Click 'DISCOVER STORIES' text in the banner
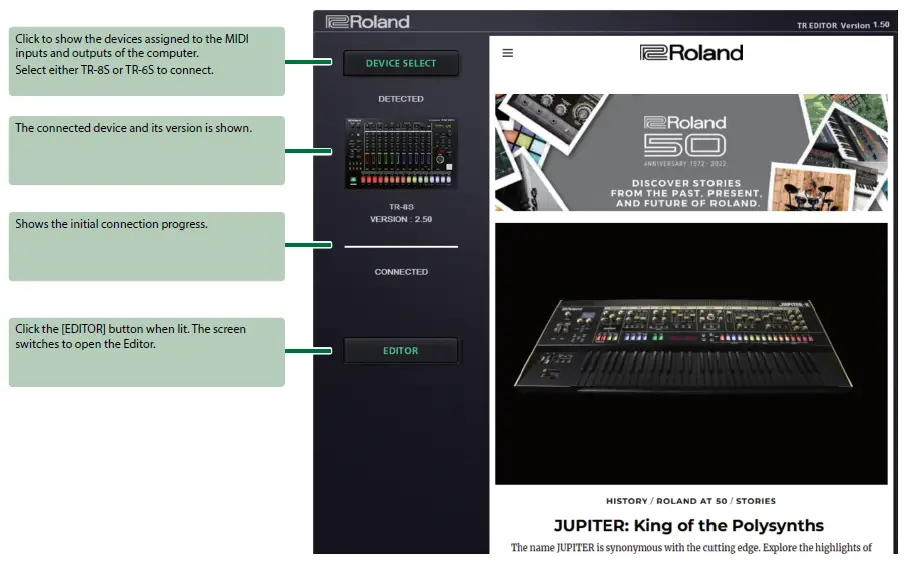This screenshot has height=574, width=904. point(686,183)
